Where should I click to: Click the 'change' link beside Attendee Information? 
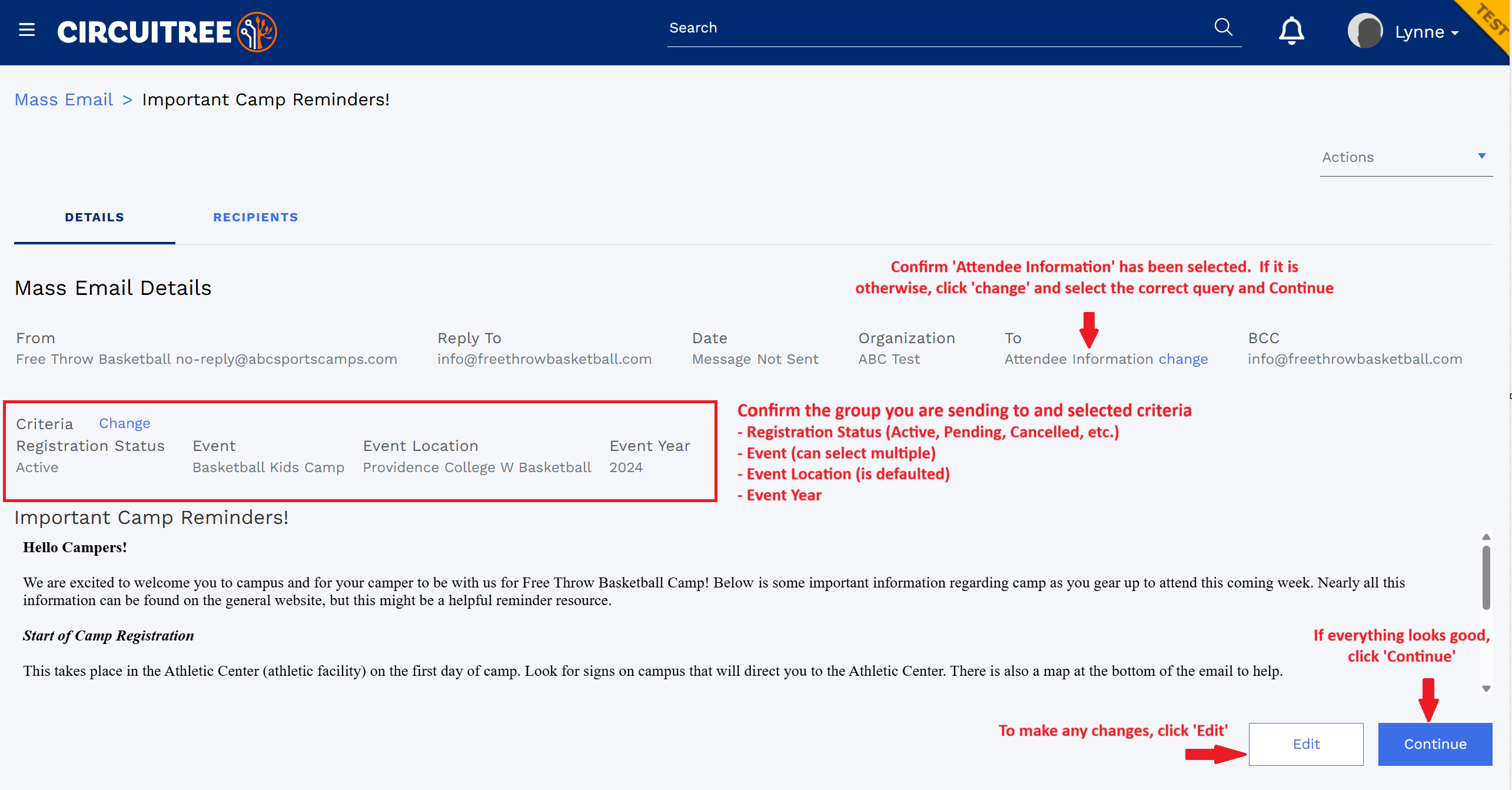click(1183, 359)
